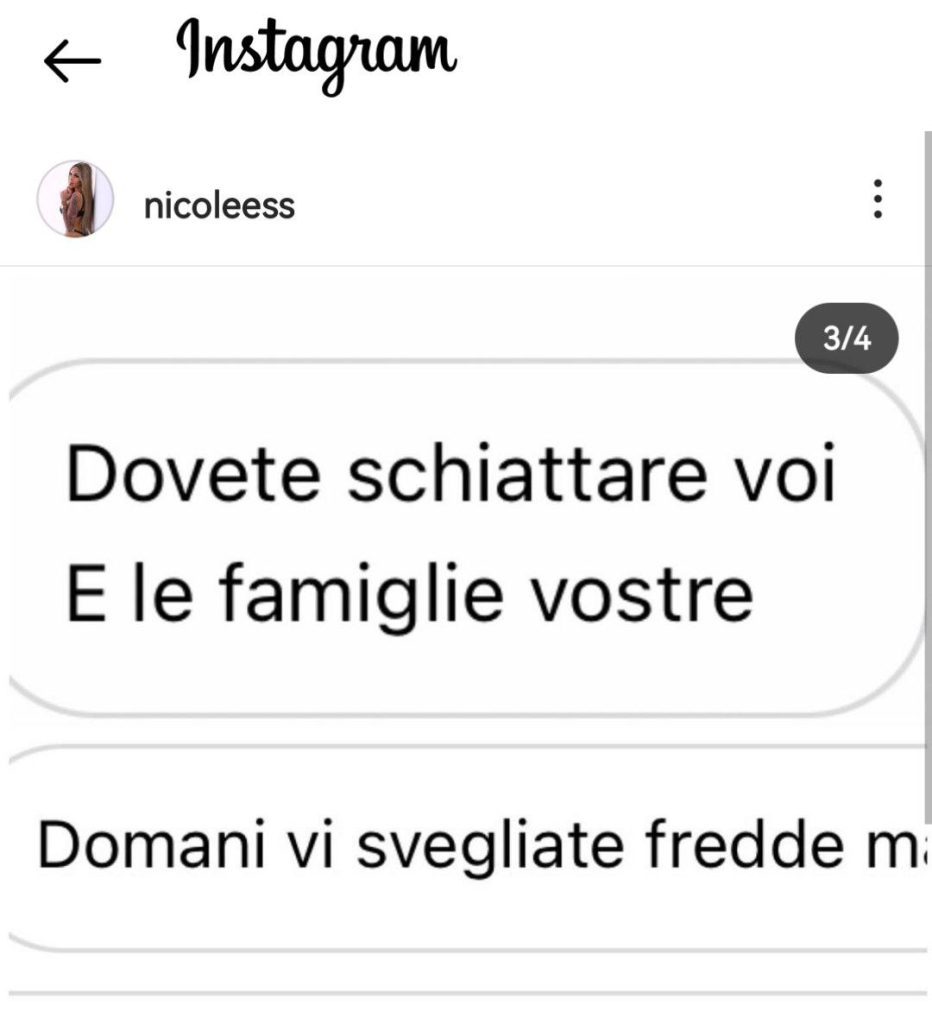Click the word 'vostre' in second line
This screenshot has height=1024, width=932.
tap(641, 597)
